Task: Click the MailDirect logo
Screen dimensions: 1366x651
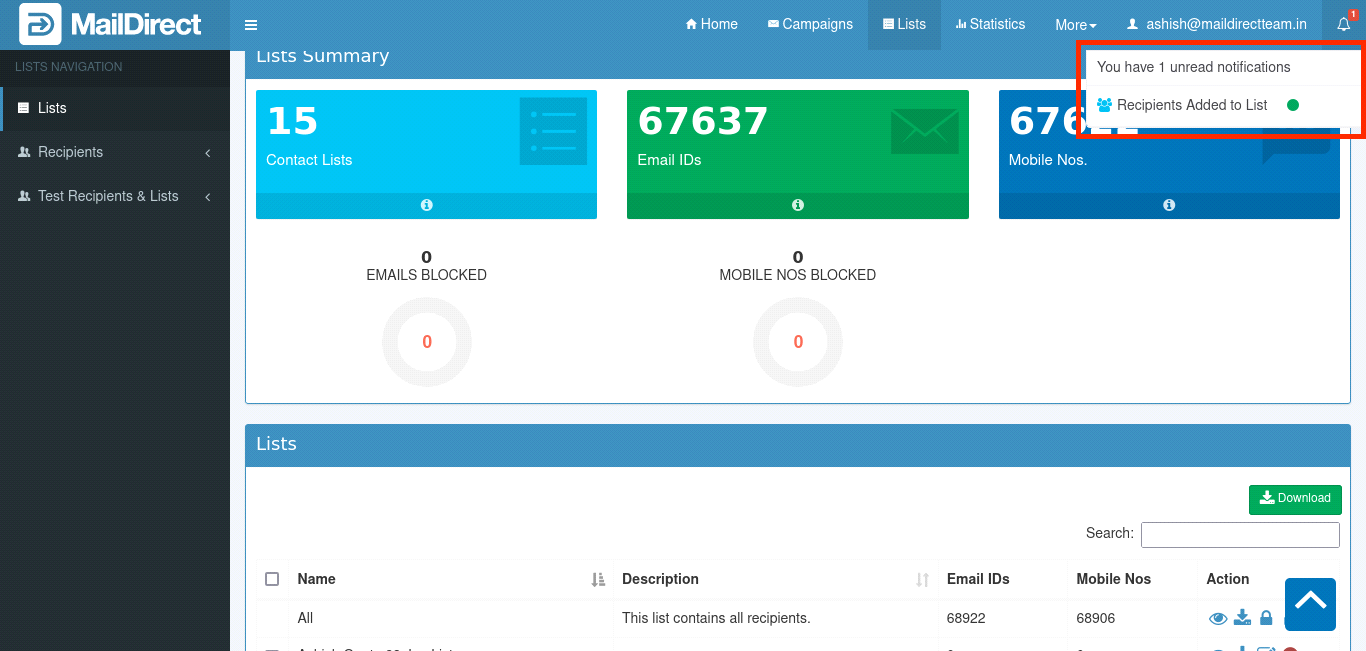Action: tap(110, 25)
